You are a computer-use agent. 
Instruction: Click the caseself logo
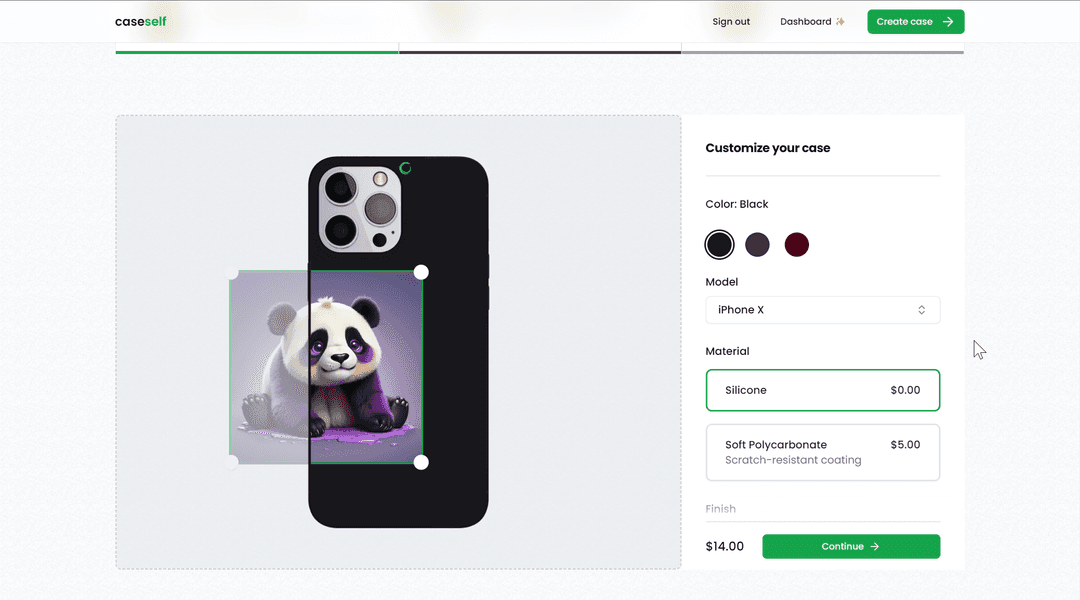tap(141, 21)
